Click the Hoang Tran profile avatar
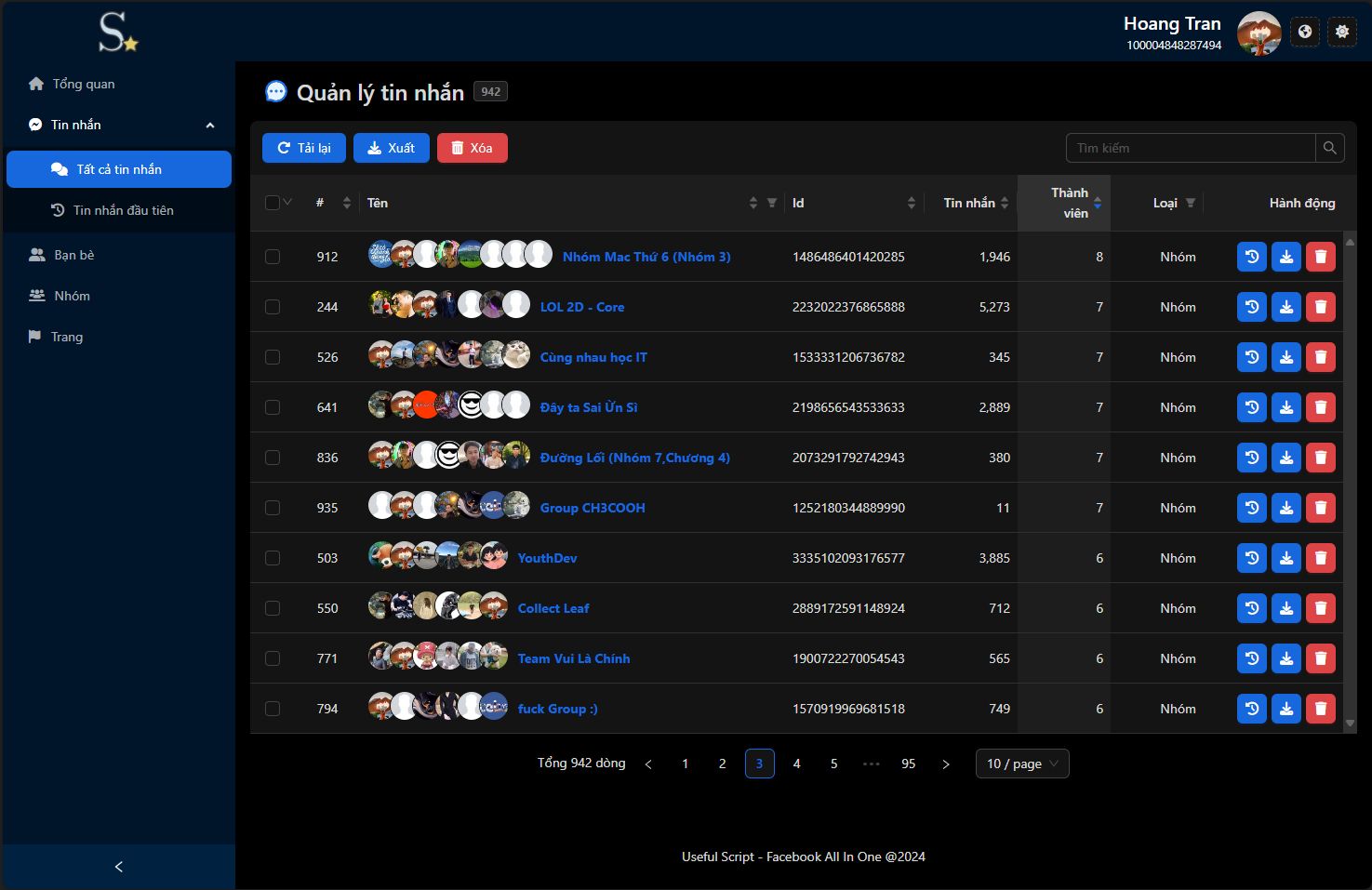Screen dimensions: 1372x890 pos(1259,33)
